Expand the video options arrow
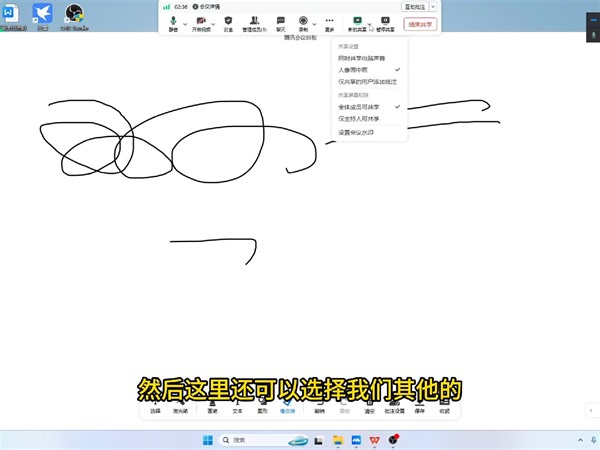 click(214, 24)
